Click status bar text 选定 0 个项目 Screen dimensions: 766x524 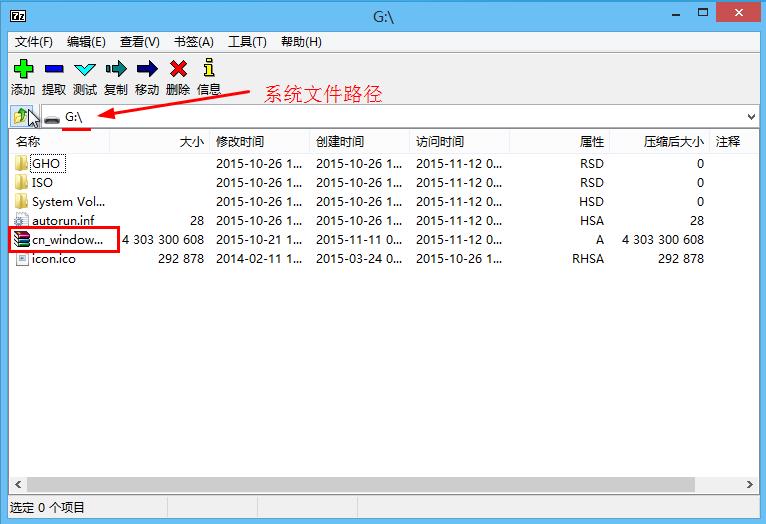47,507
